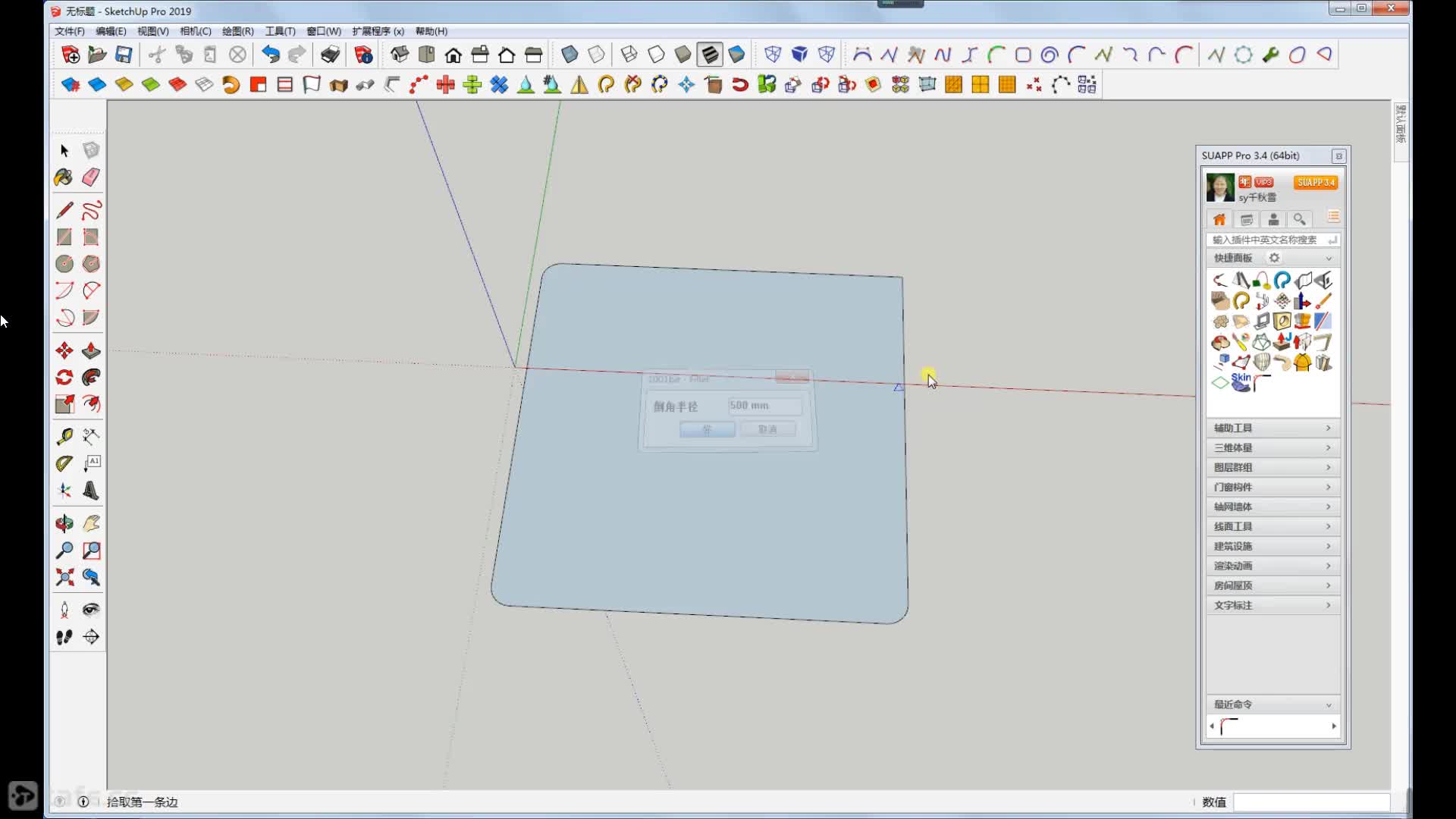Image resolution: width=1456 pixels, height=819 pixels.
Task: Open 快捷面板 settings gear
Action: (x=1274, y=258)
